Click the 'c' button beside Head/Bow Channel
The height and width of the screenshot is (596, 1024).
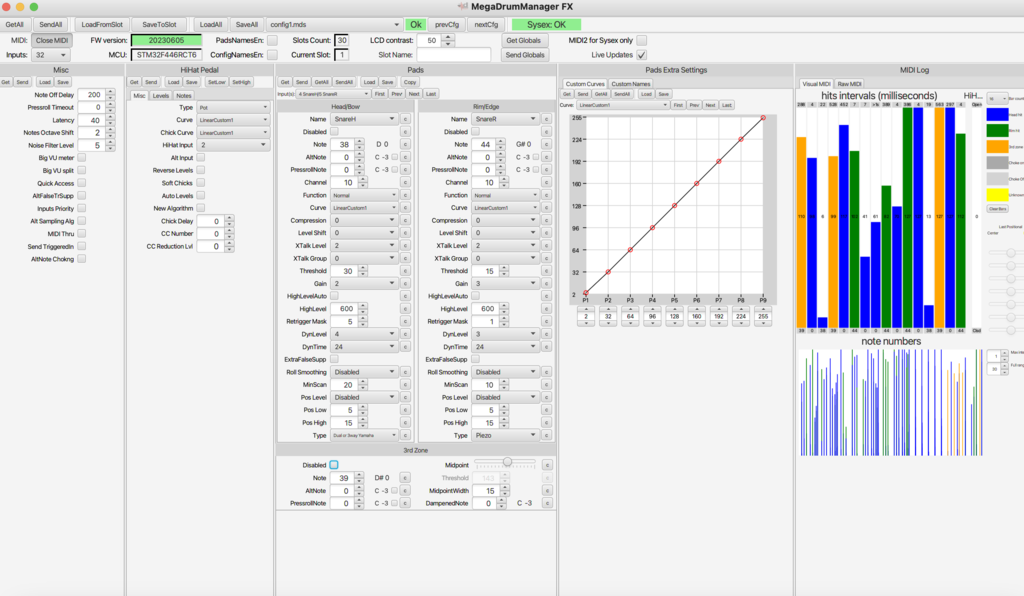click(405, 182)
